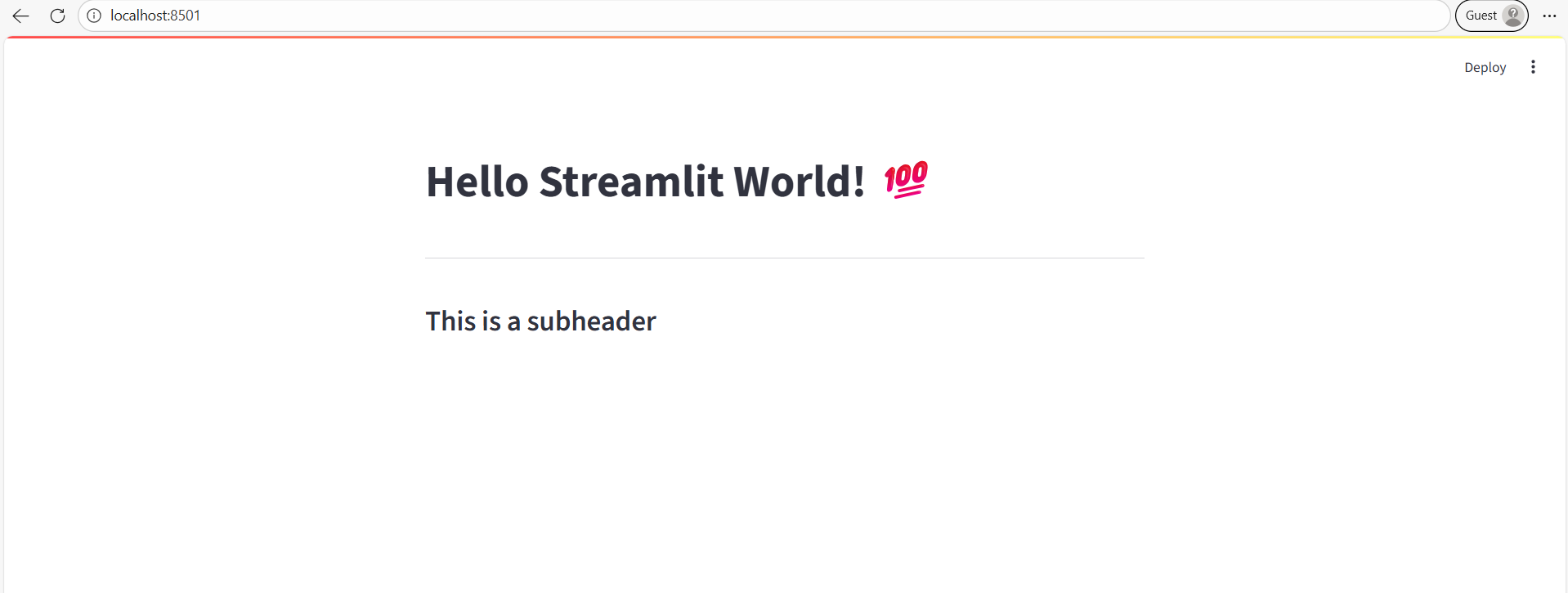Click inside the browser address bar
This screenshot has height=593, width=1568.
(491, 15)
